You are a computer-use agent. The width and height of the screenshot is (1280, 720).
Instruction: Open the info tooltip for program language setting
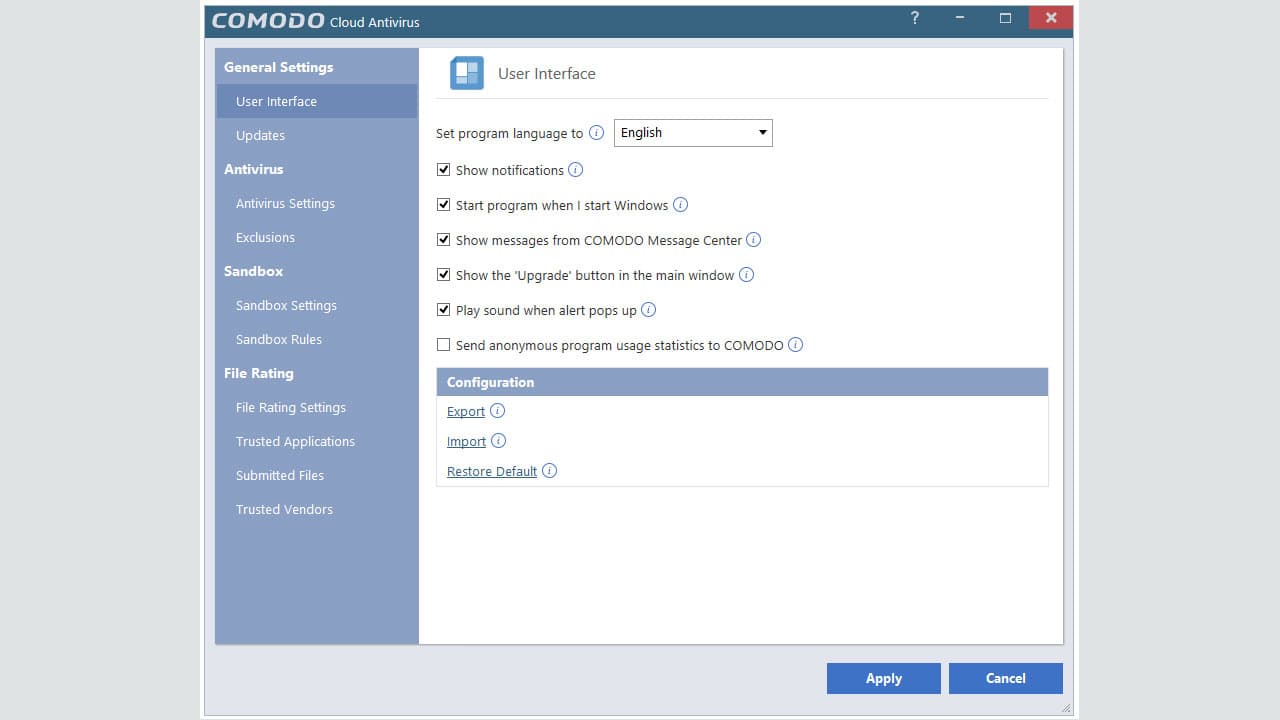(597, 132)
